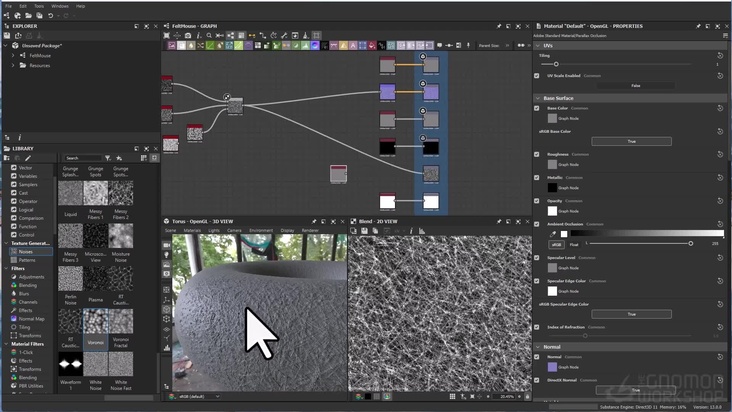Click the light bulb icon in 3D view
This screenshot has height=412, width=732.
point(167,256)
